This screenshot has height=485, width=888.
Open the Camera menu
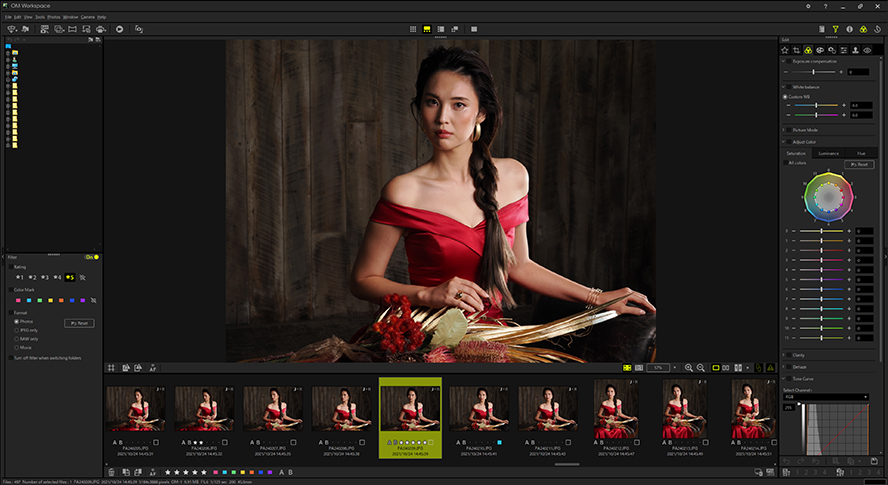88,17
